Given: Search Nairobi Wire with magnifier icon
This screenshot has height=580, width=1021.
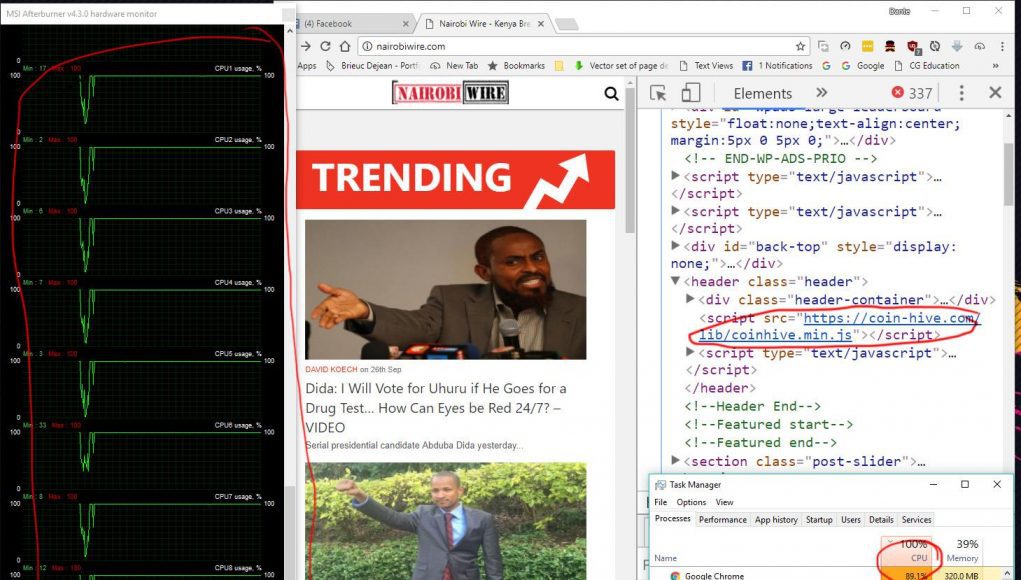Looking at the screenshot, I should [611, 94].
